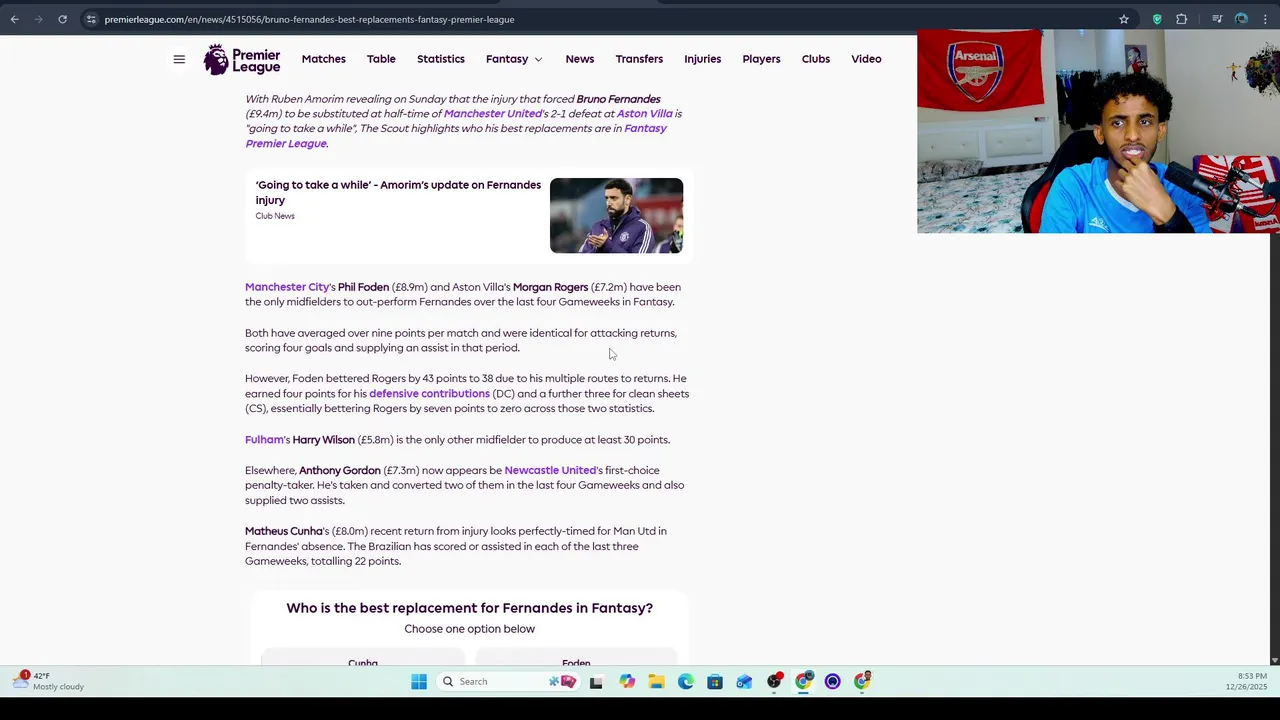Open Outlook from the taskbar

[744, 682]
